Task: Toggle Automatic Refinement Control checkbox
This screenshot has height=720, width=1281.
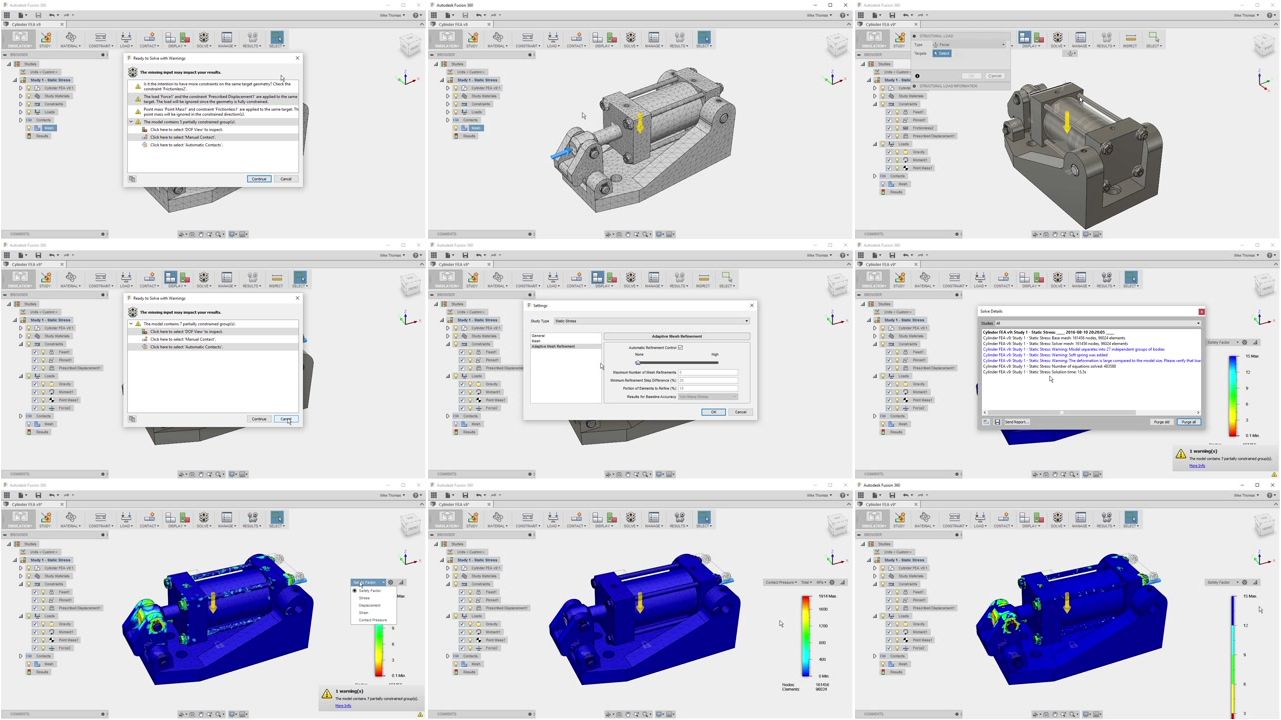Action: [680, 348]
